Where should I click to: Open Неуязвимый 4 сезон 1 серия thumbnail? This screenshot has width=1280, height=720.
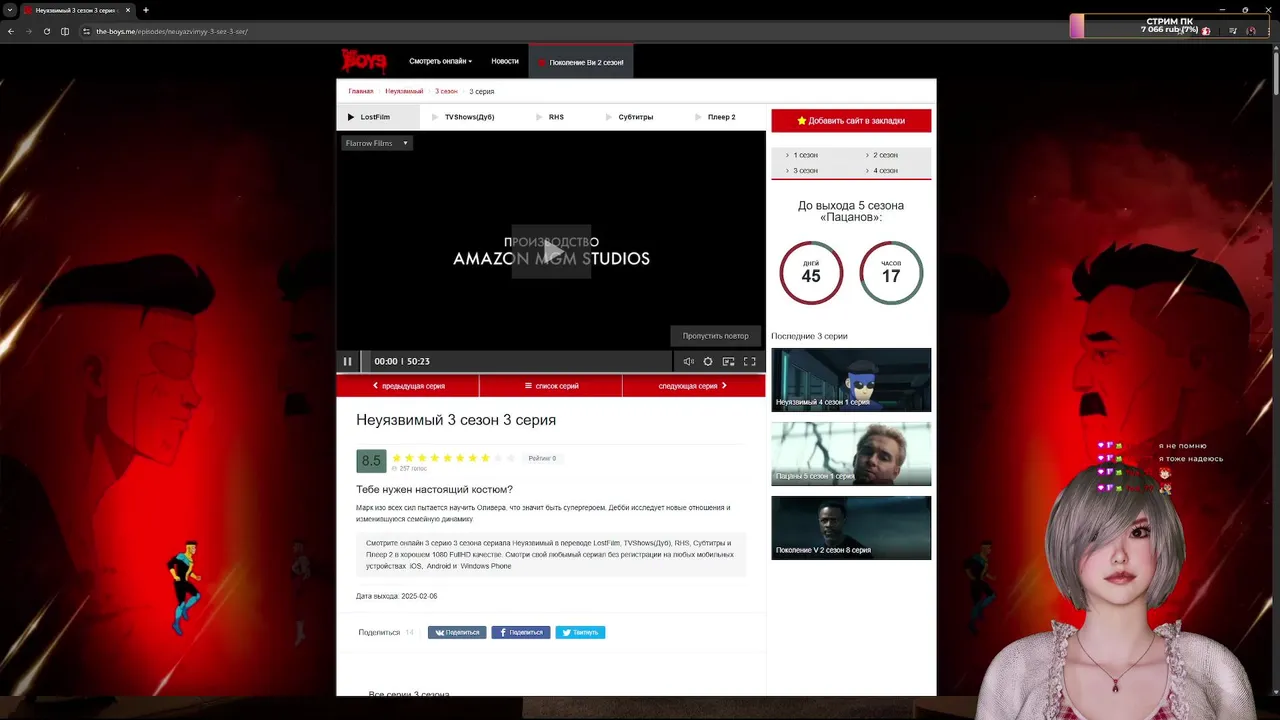(x=851, y=380)
